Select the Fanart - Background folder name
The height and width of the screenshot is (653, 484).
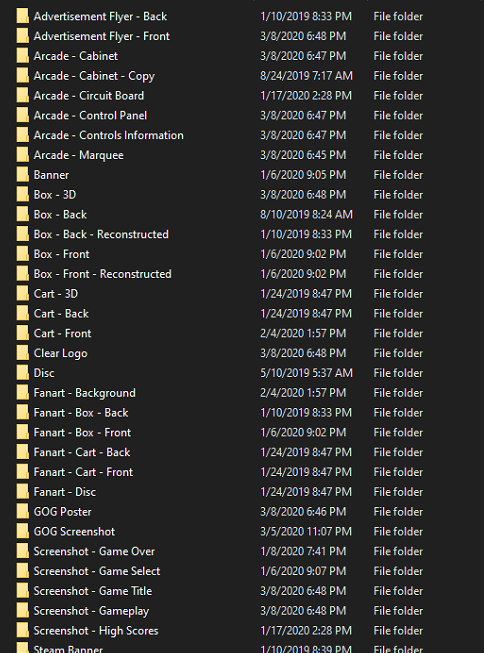85,393
